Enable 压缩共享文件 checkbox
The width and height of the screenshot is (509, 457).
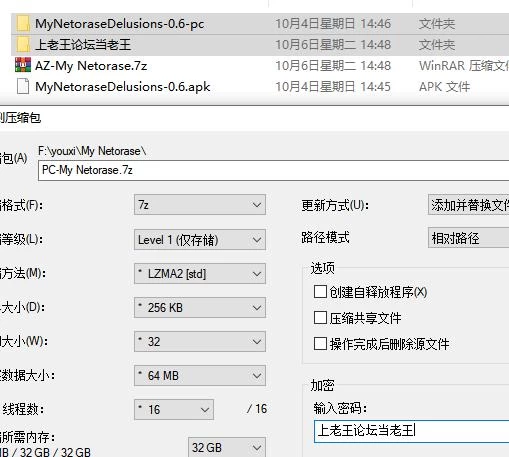coord(320,318)
